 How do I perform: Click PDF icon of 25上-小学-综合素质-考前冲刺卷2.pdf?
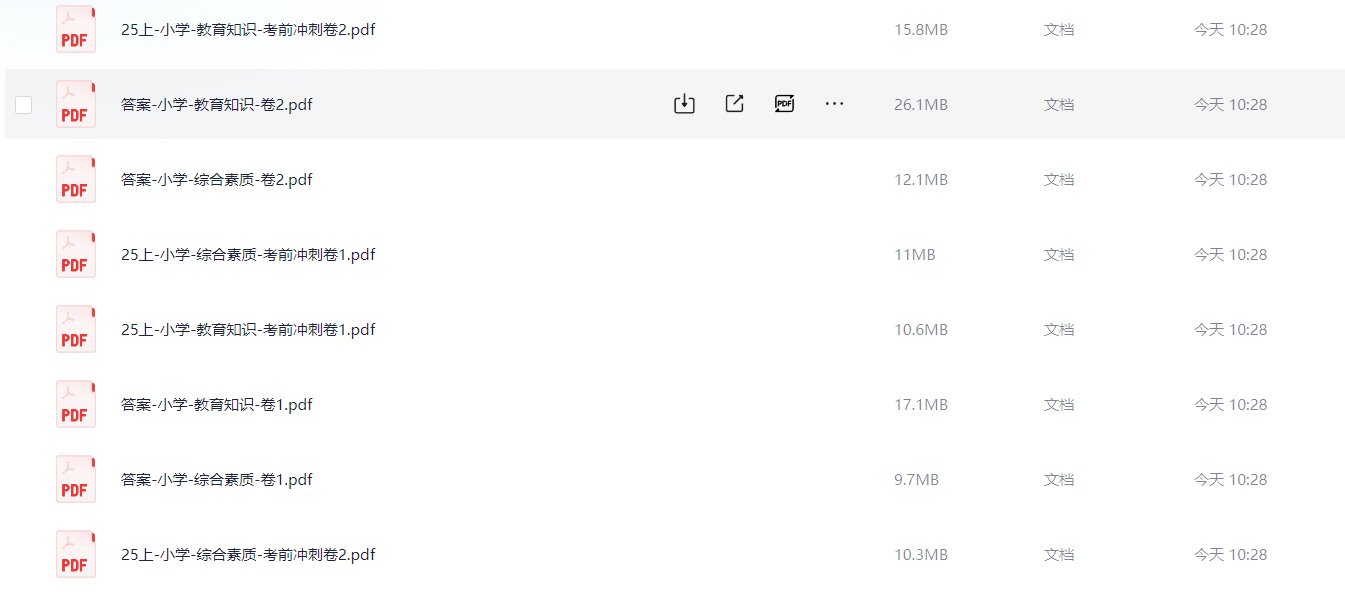tap(76, 554)
